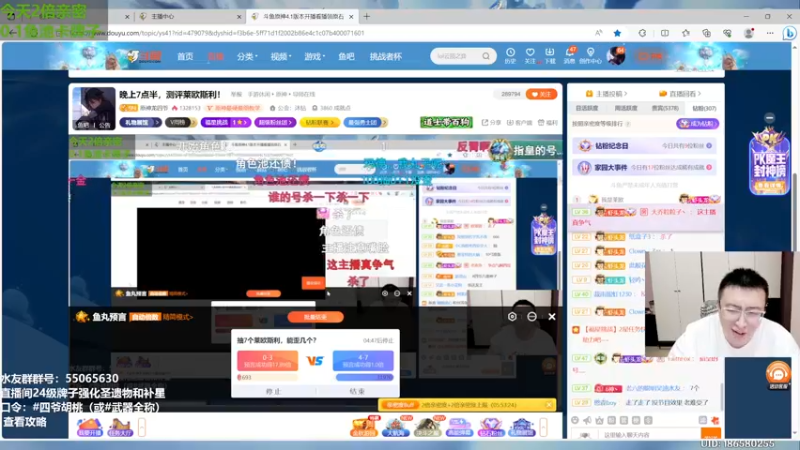The image size is (800, 450).
Task: Toggle the 自动倍数 label in 鱼丸预言
Action: coord(145,317)
